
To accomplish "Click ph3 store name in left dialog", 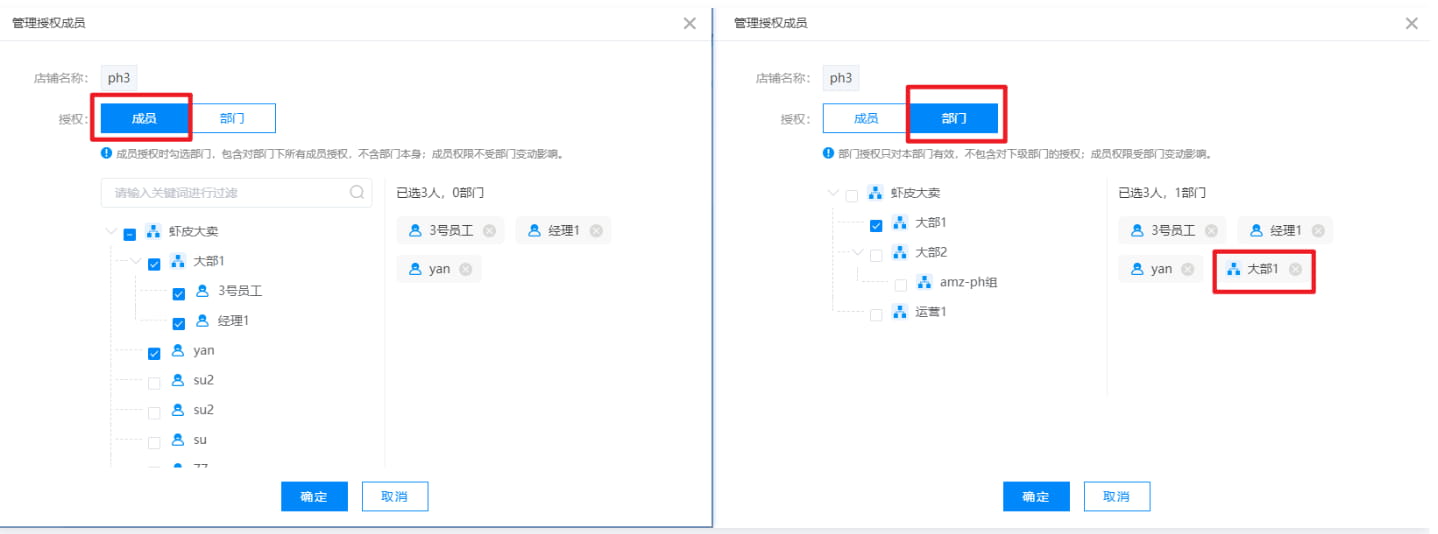I will pos(119,78).
